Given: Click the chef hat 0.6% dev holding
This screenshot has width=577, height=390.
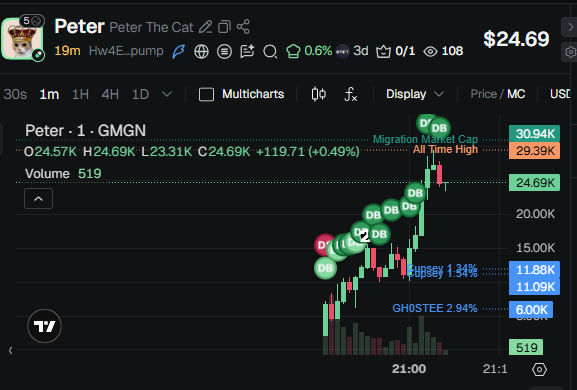Looking at the screenshot, I should (x=309, y=51).
